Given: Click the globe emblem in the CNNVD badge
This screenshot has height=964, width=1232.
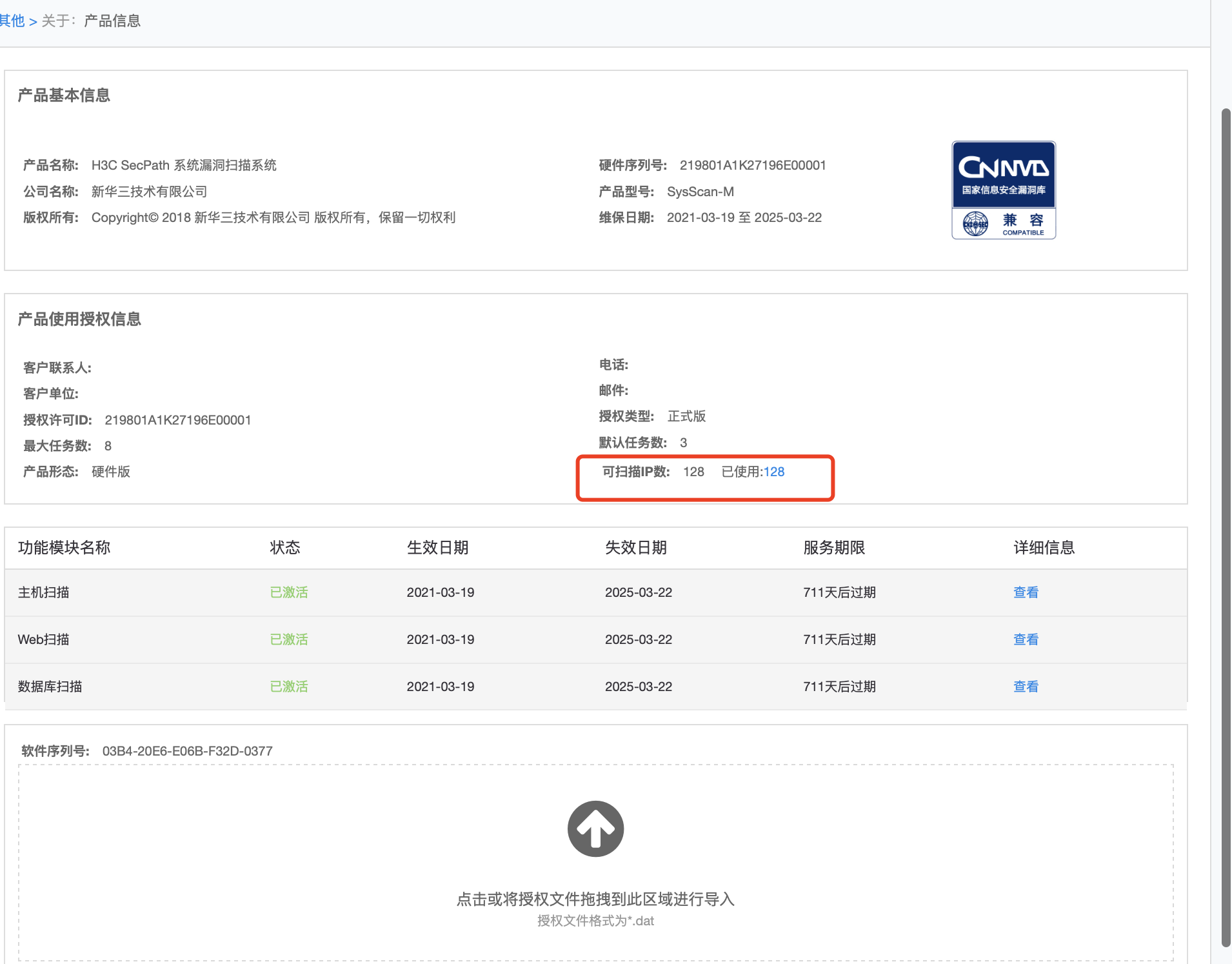Looking at the screenshot, I should click(x=975, y=224).
